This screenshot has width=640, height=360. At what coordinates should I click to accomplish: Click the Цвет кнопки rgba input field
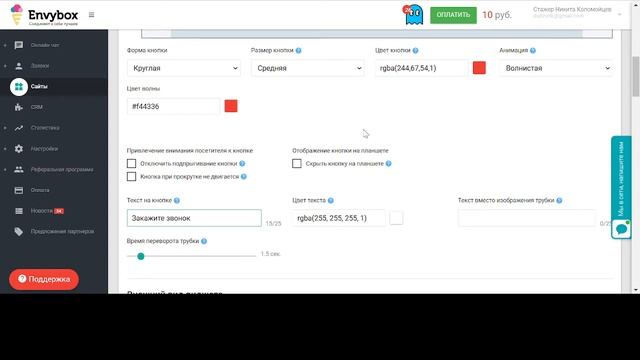[421, 68]
